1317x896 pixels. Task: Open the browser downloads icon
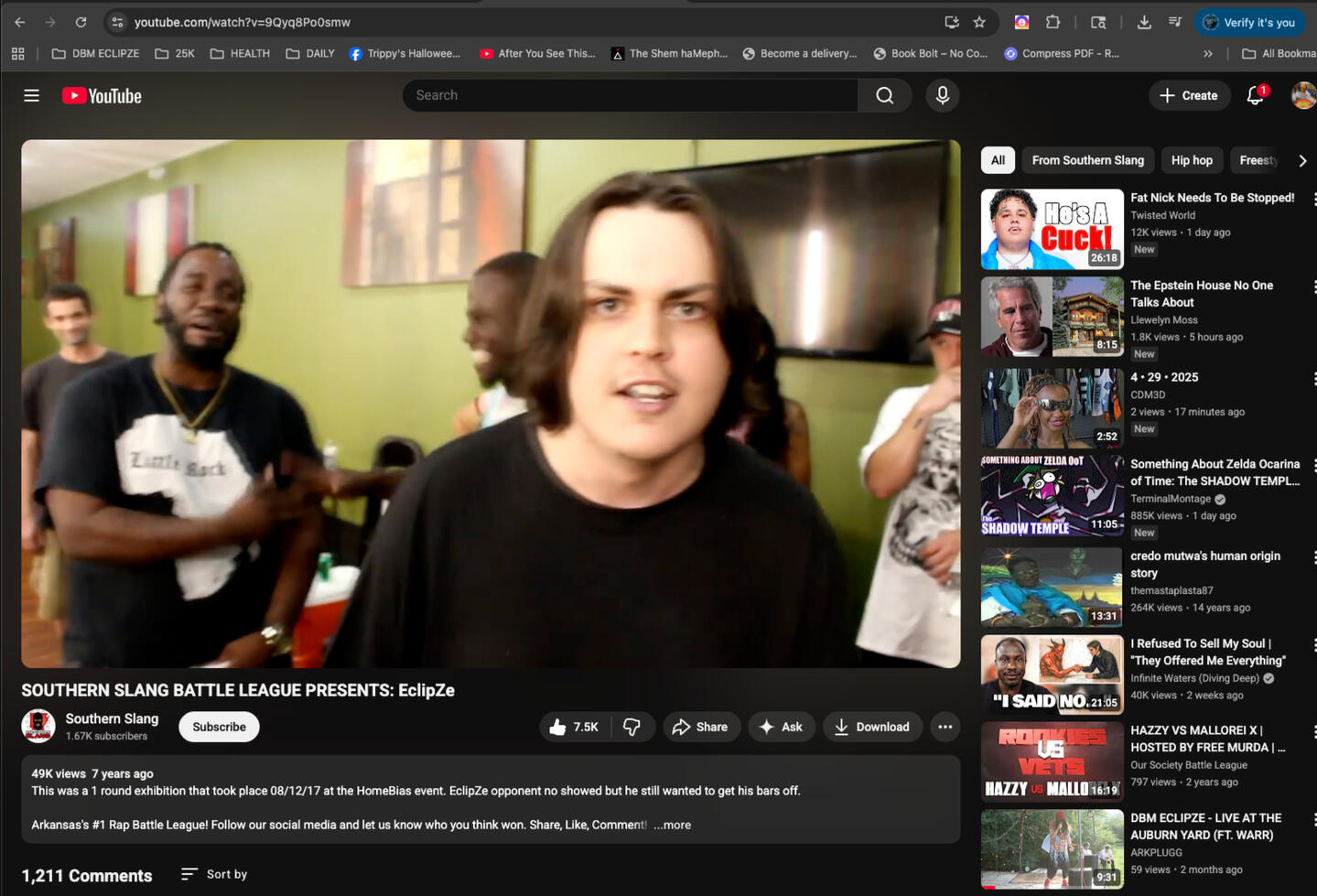[1143, 22]
